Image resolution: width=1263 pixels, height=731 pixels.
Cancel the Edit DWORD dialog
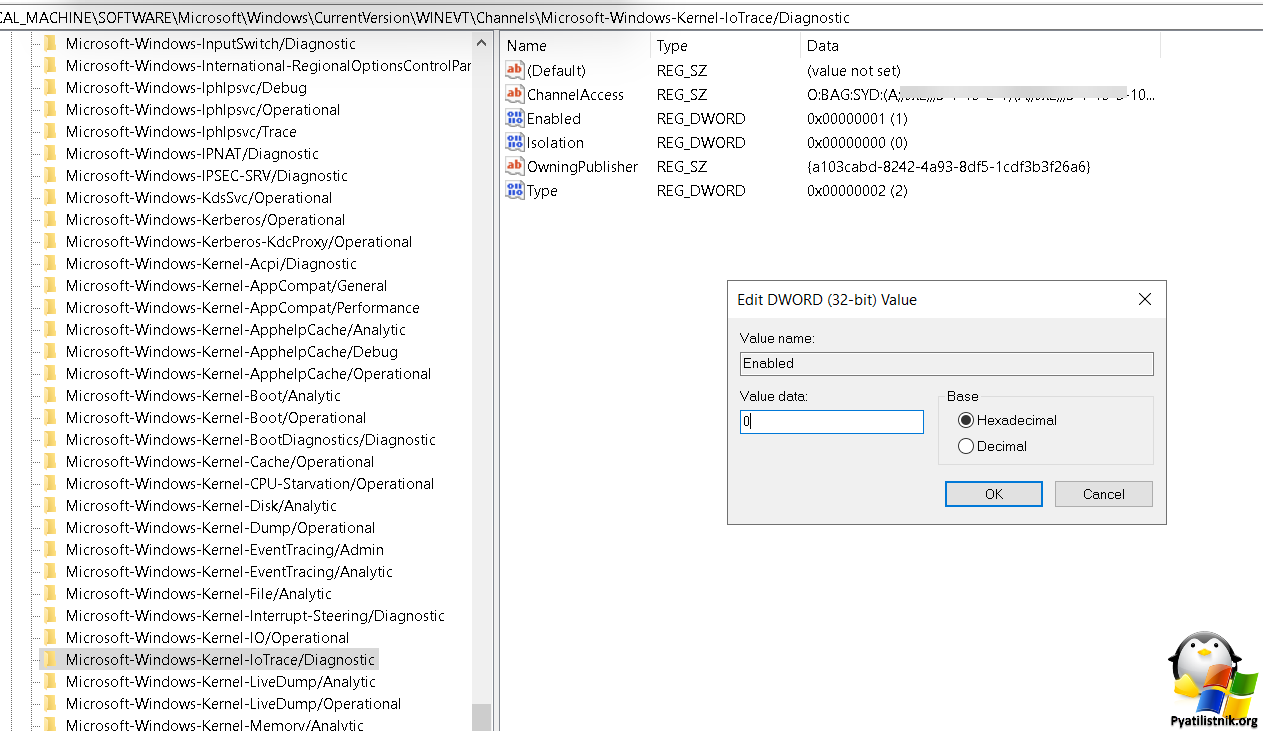(x=1104, y=494)
